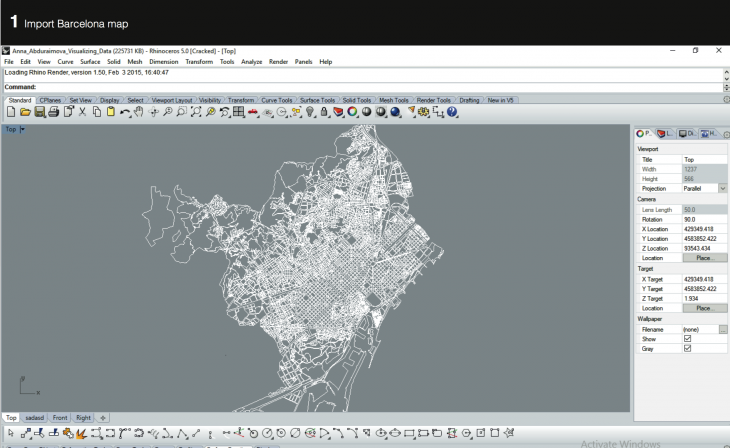730x448 pixels.
Task: Click the blue question mark Help icon
Action: (452, 112)
